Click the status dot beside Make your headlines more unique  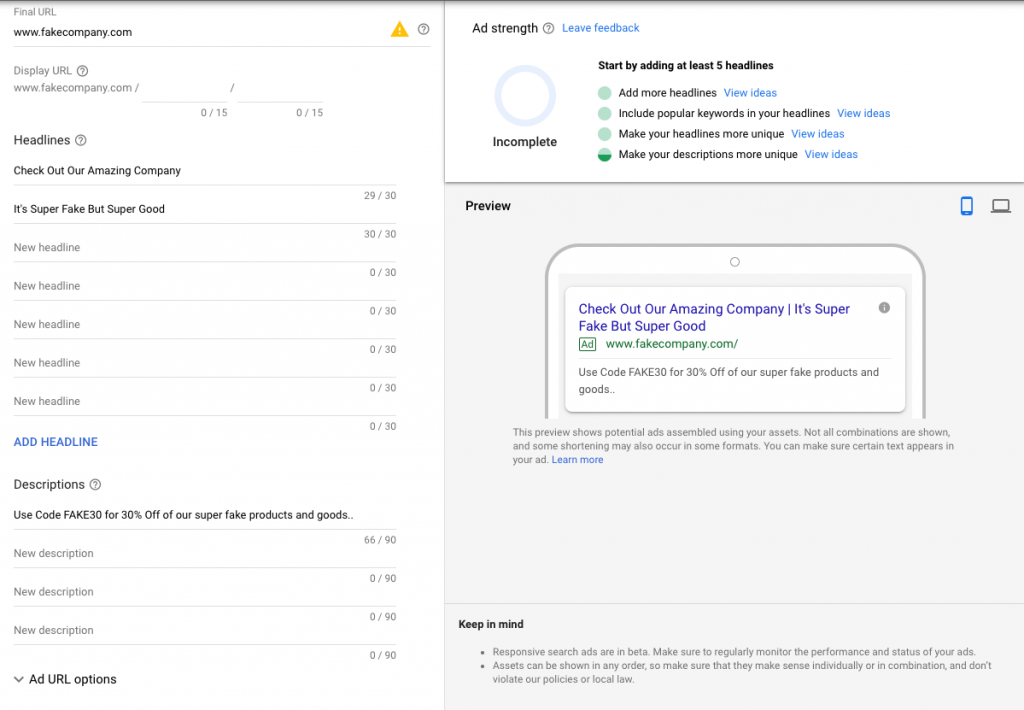pos(605,134)
